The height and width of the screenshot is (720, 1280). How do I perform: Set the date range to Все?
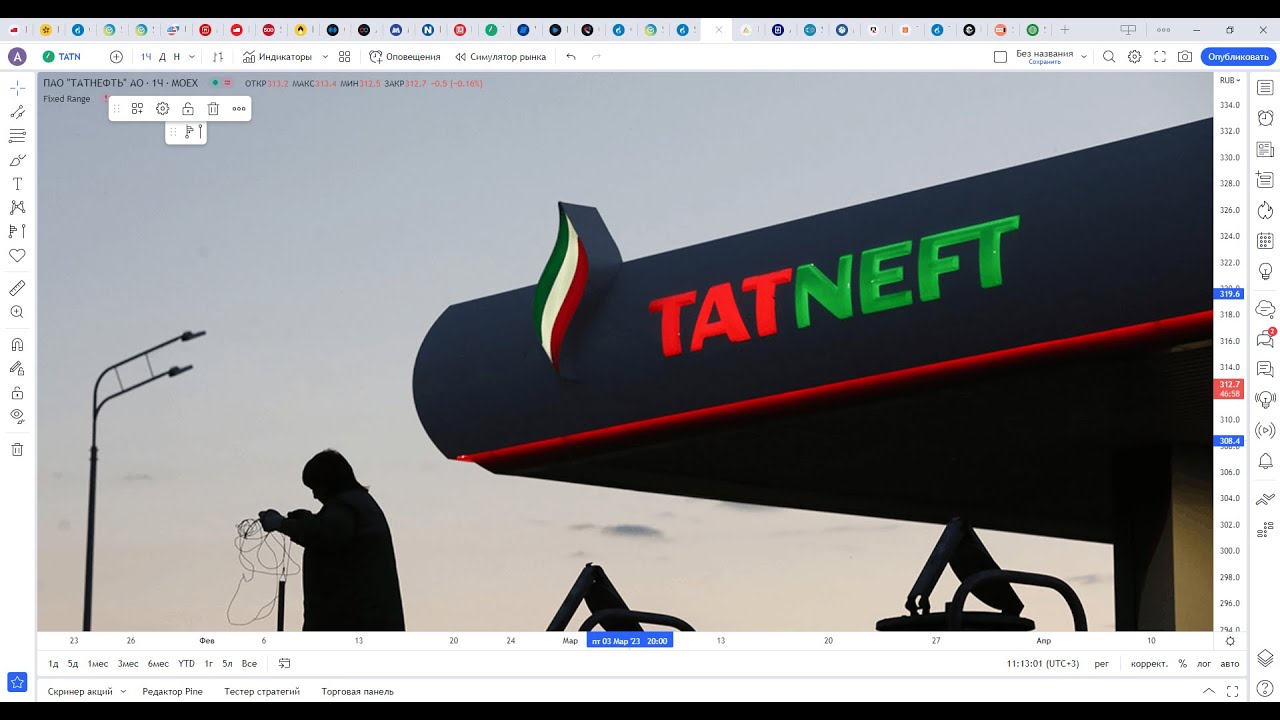(x=249, y=664)
